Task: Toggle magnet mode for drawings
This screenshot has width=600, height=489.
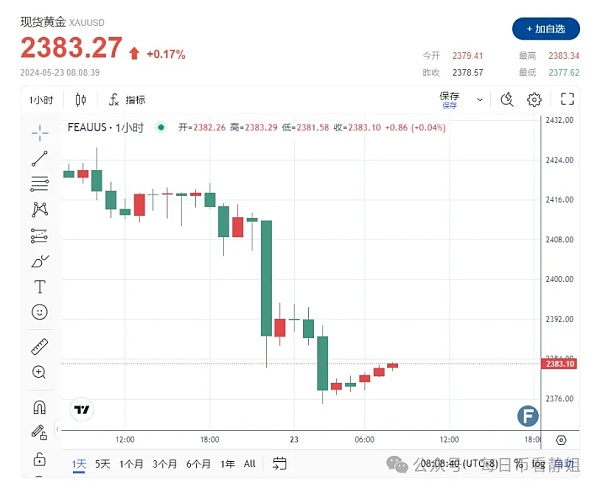Action: click(40, 407)
